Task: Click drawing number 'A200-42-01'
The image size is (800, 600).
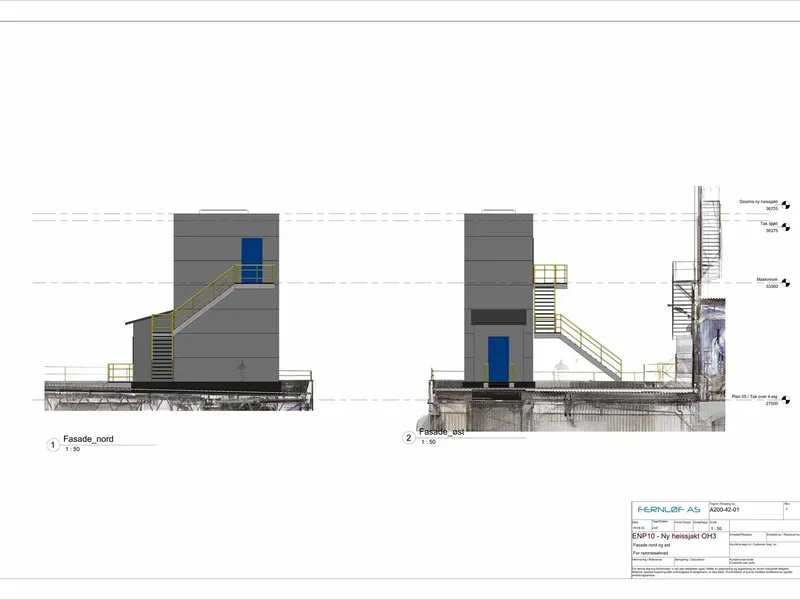Action: point(724,510)
